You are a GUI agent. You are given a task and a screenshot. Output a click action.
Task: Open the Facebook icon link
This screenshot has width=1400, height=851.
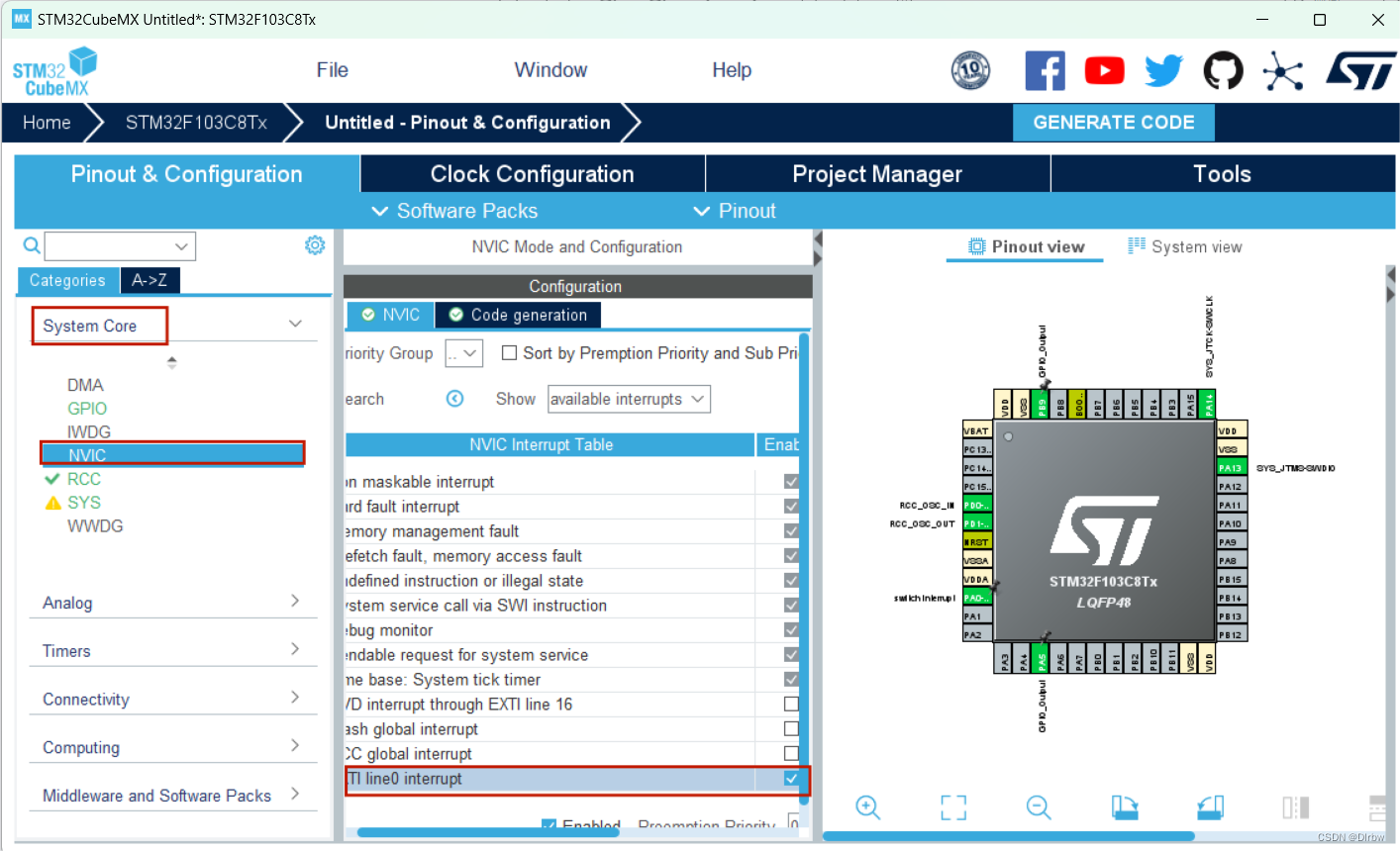click(1045, 71)
